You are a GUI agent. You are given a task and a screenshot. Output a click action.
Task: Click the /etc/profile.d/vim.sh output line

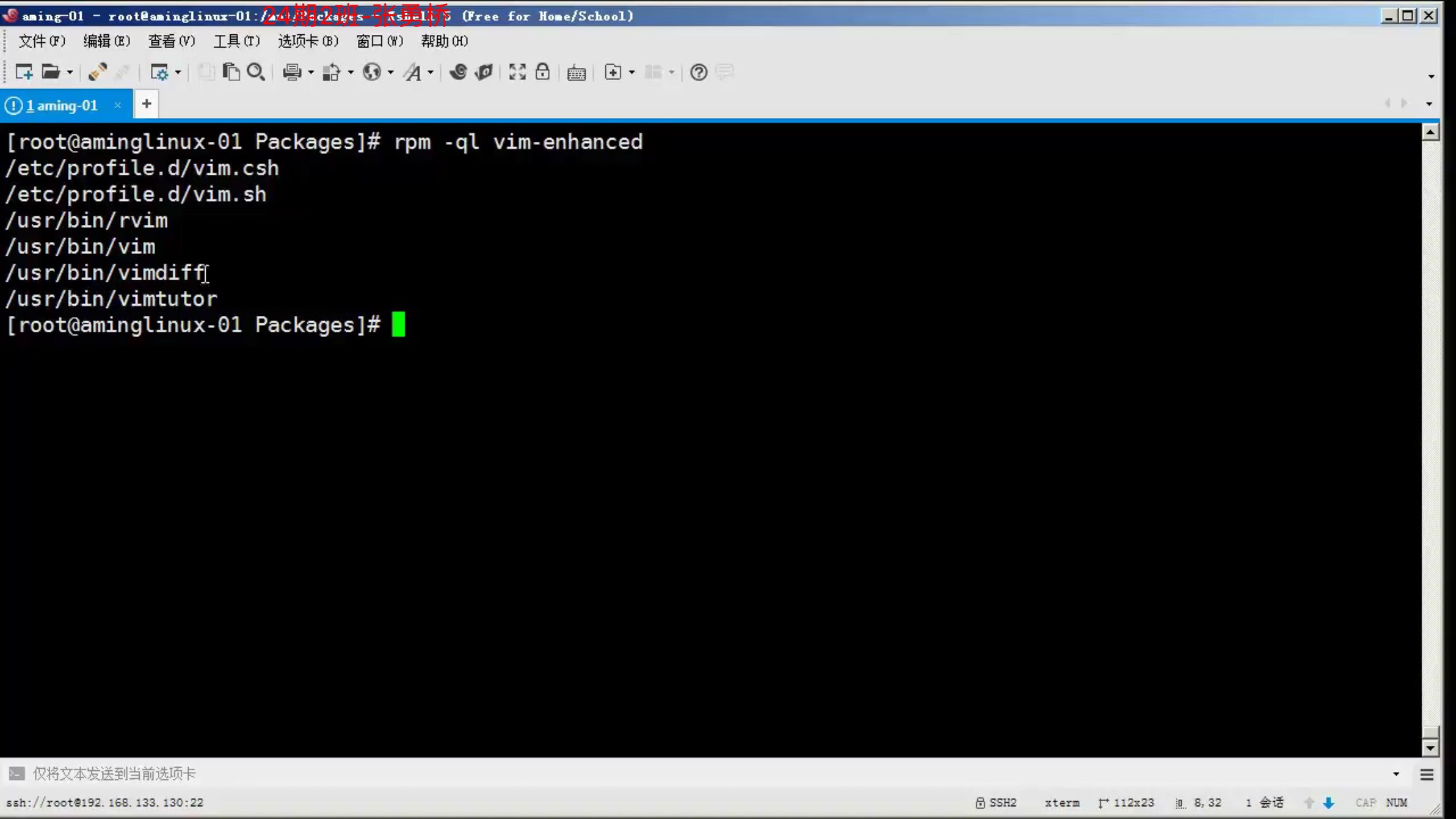[x=136, y=195]
